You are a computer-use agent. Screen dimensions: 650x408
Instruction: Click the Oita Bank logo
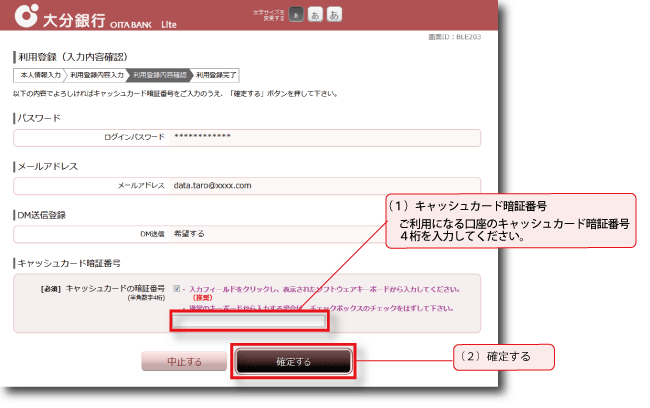[95, 17]
